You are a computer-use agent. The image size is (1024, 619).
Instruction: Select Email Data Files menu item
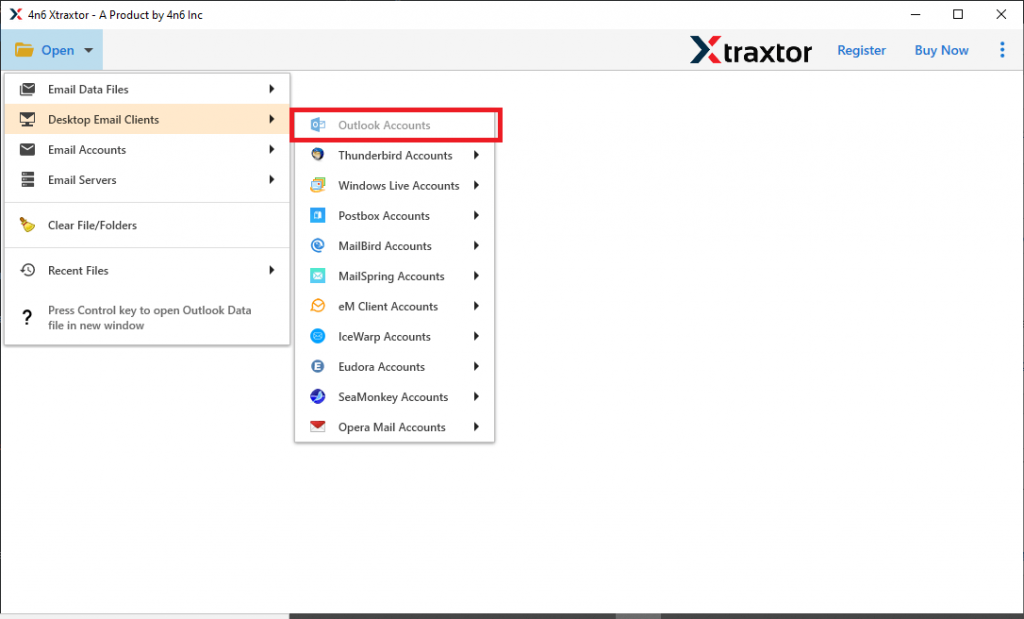147,89
